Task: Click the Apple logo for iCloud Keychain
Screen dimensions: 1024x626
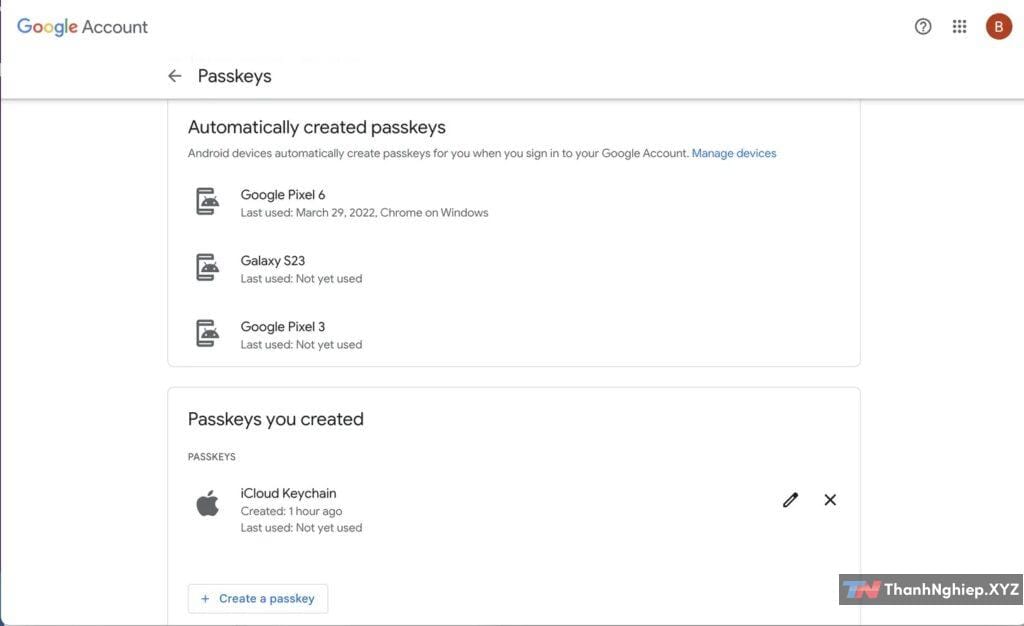Action: (x=208, y=503)
